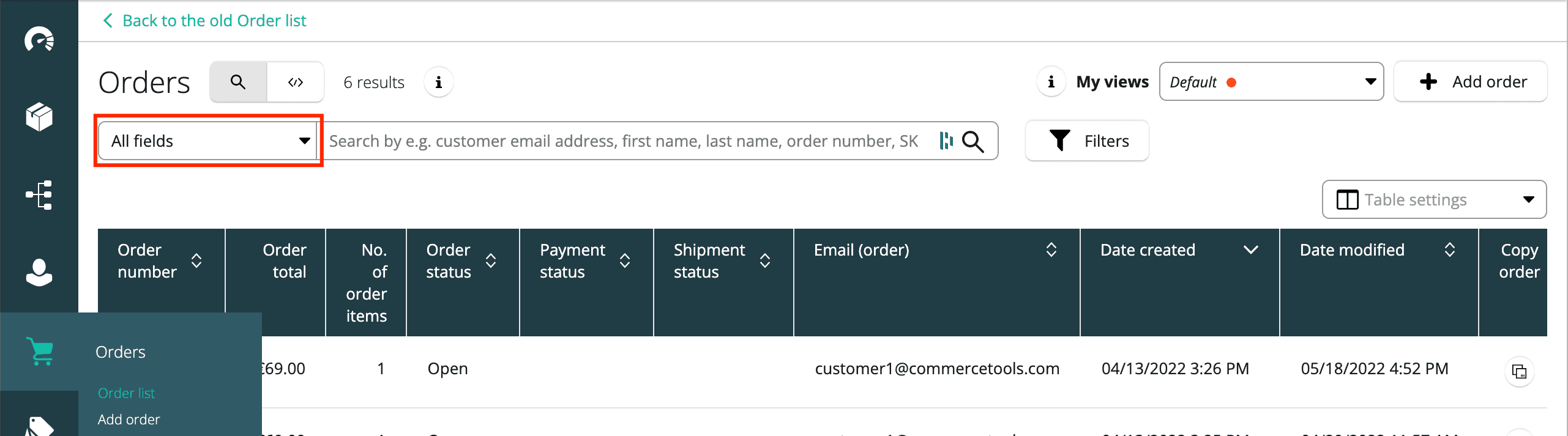
Task: Switch to the basic search mode toggle
Action: pyautogui.click(x=238, y=82)
